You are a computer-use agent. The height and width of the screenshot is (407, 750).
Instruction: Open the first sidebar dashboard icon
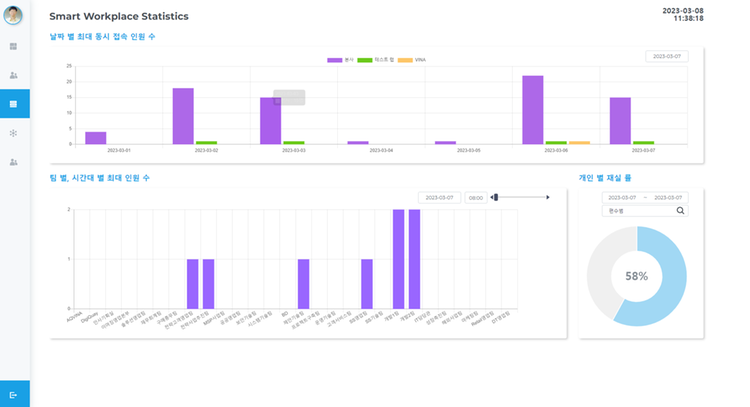14,46
